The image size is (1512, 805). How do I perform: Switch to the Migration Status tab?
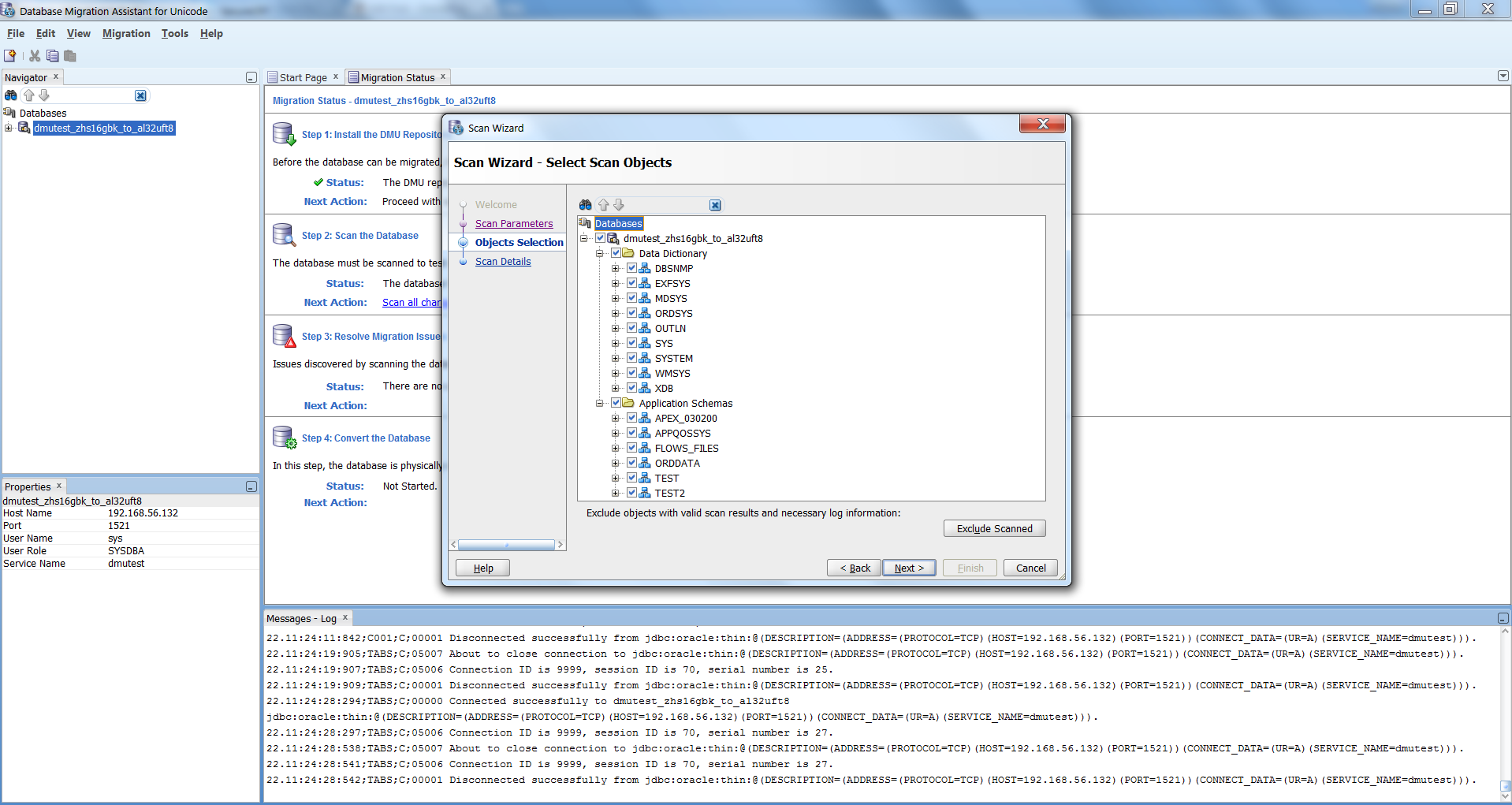397,77
